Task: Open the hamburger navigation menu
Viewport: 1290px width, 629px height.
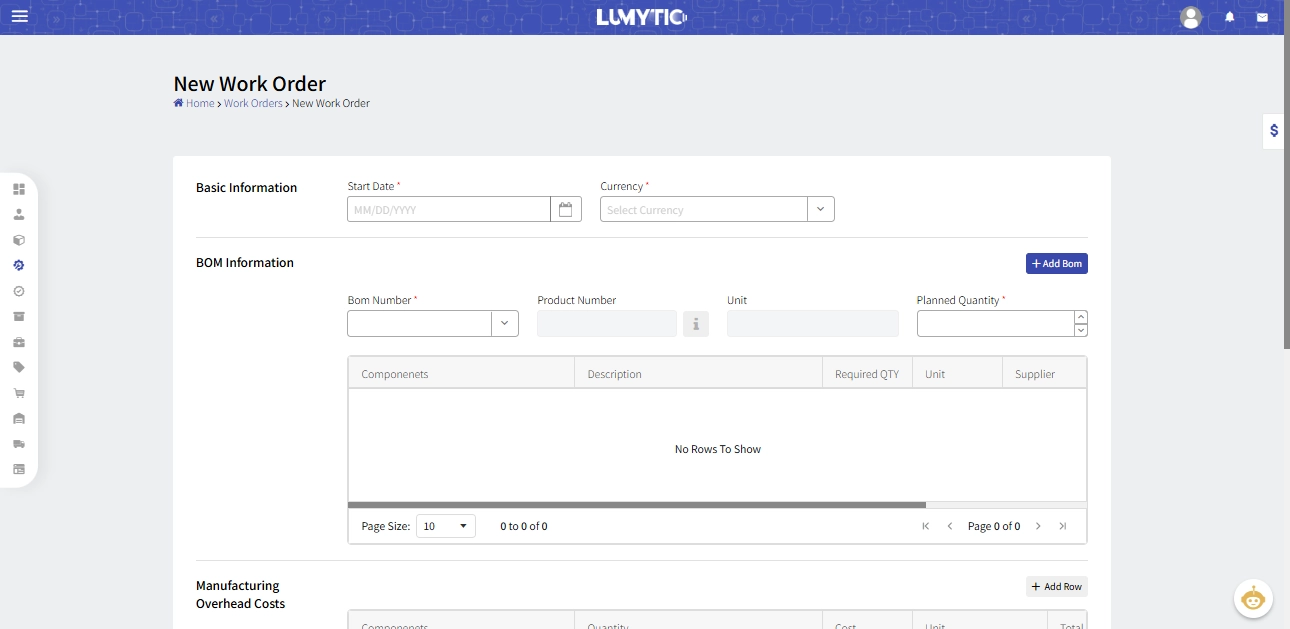Action: click(x=19, y=15)
